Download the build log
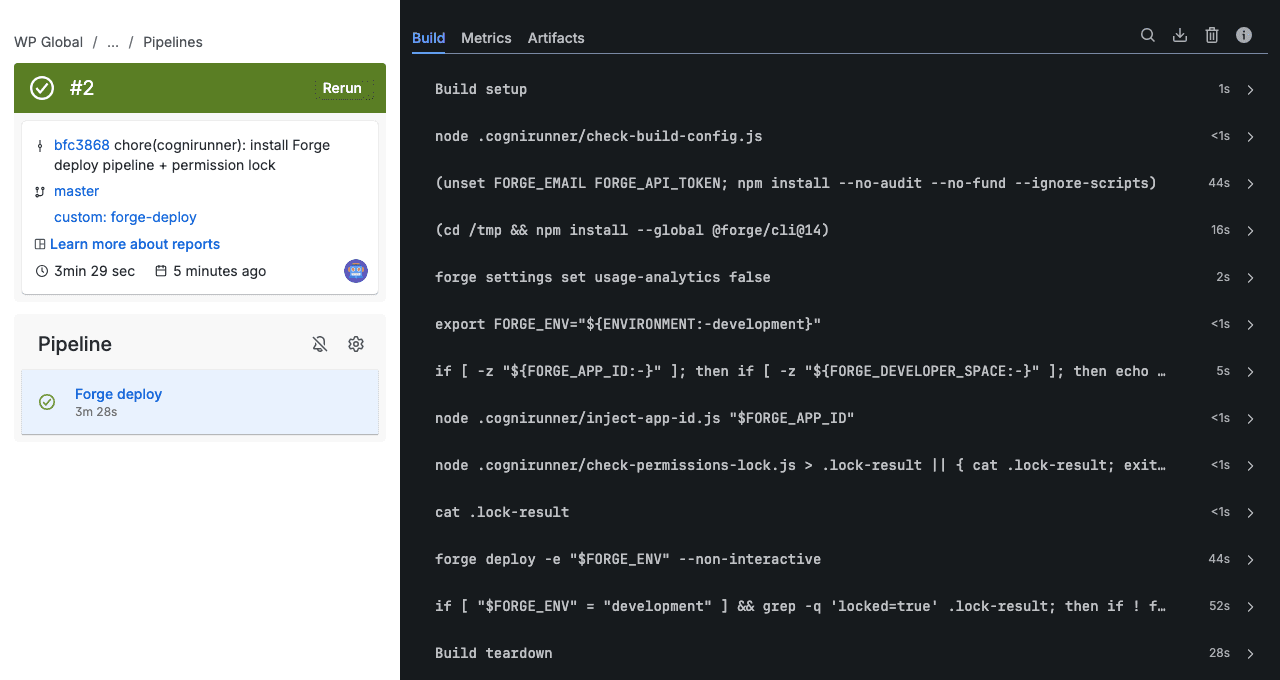The height and width of the screenshot is (680, 1280). coord(1180,35)
